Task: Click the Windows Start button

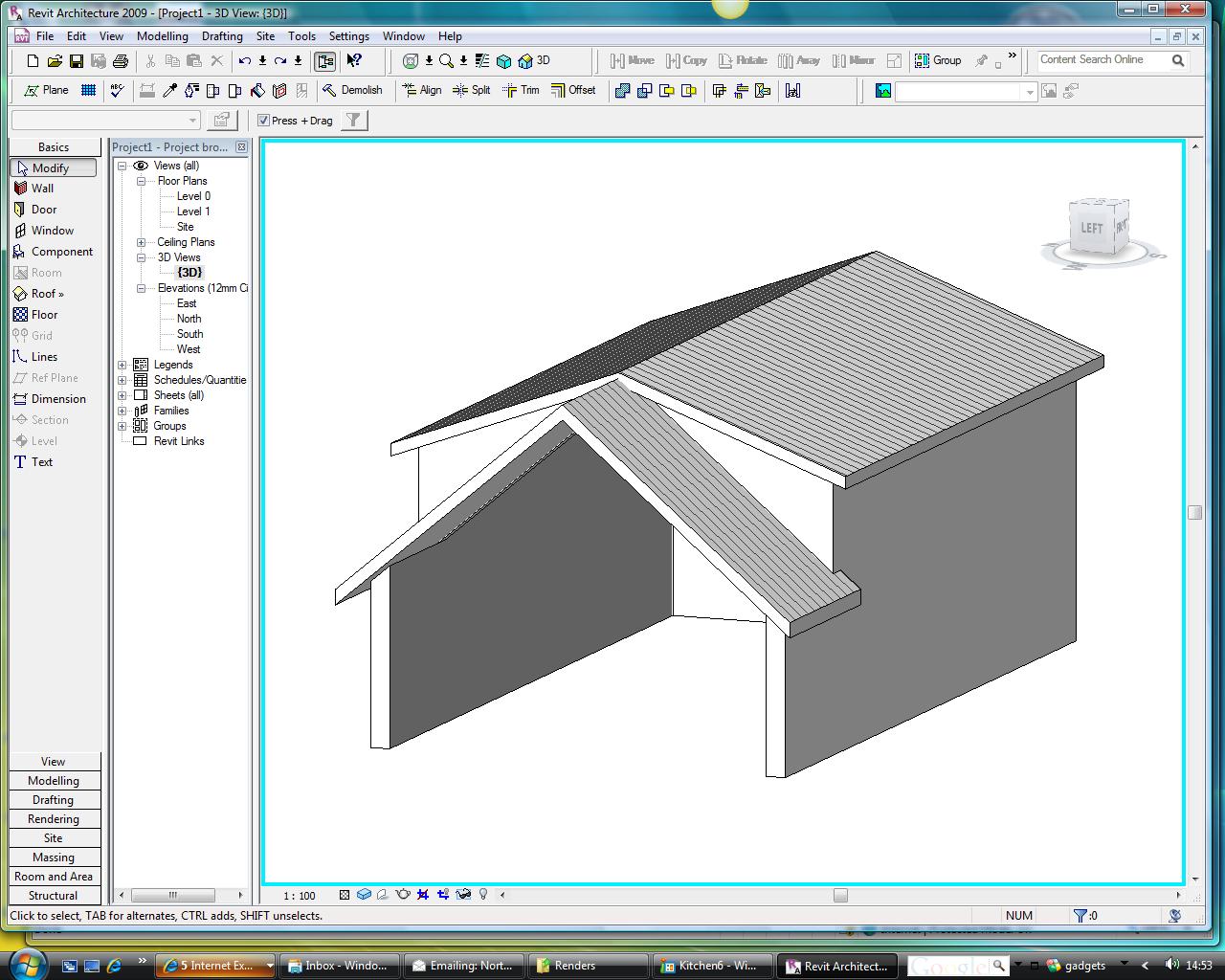Action: coord(26,963)
